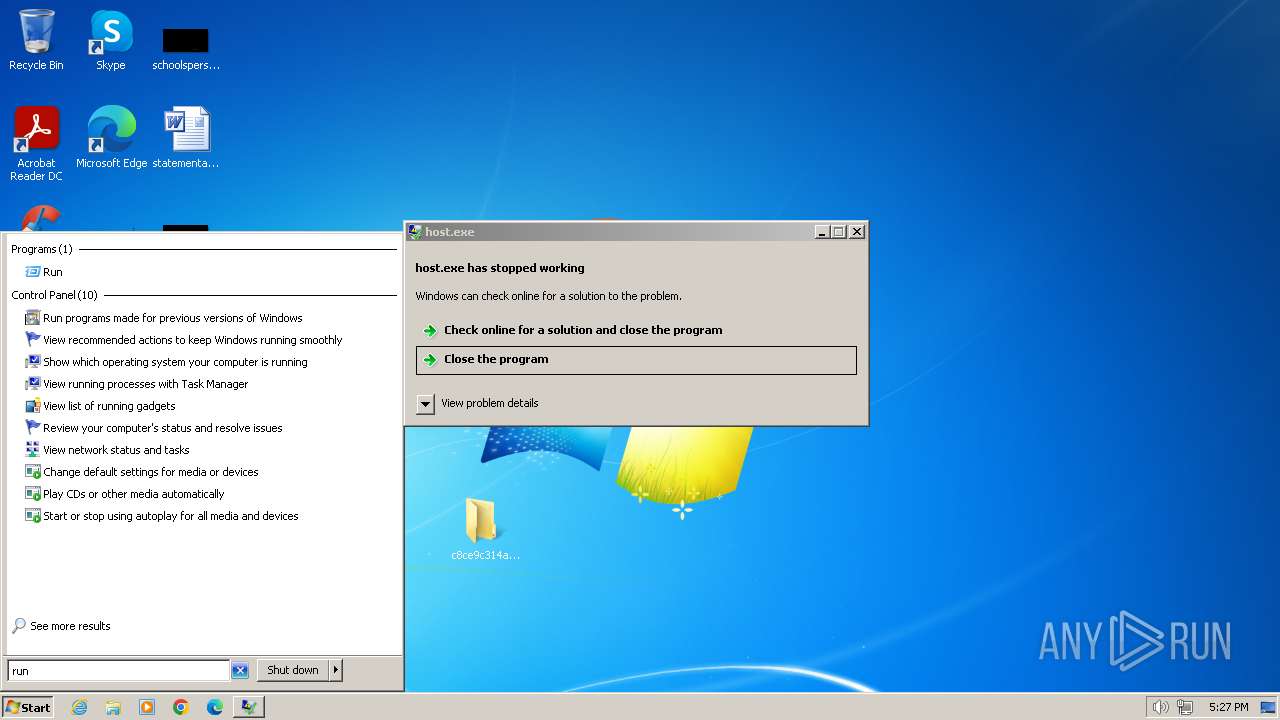Open the Skype desktop shortcut

[111, 40]
